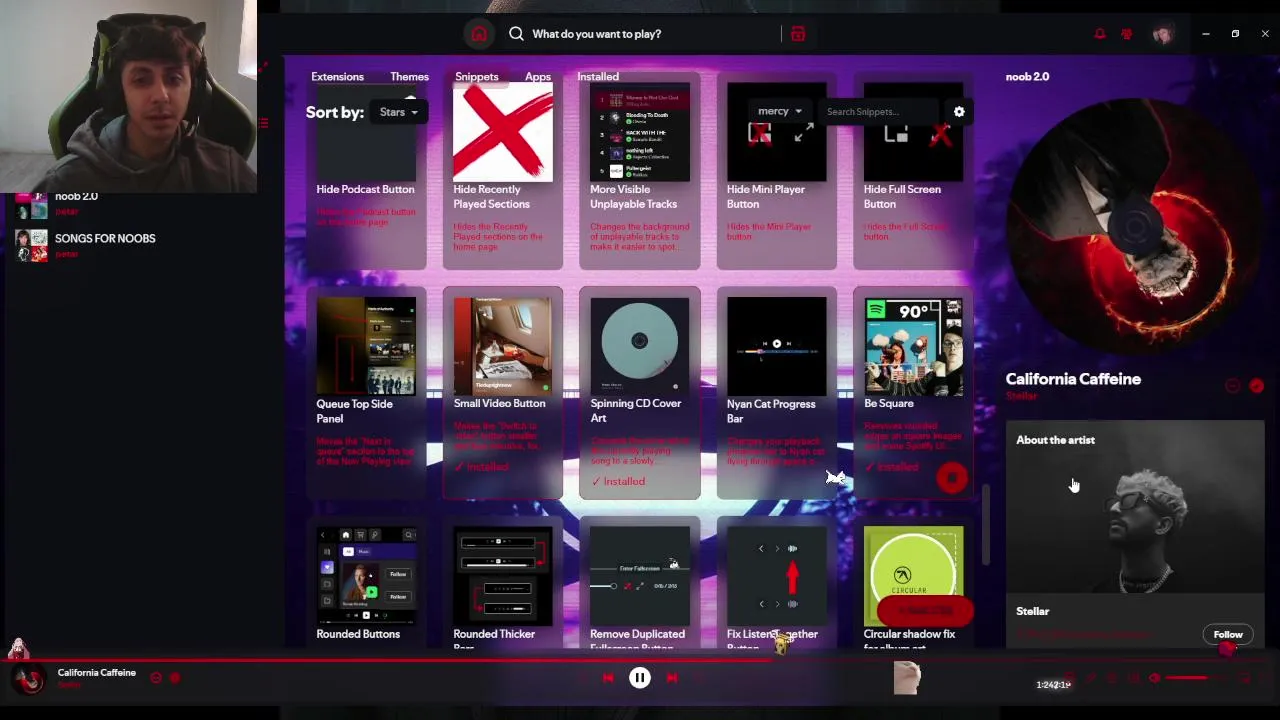
Task: Open the Sort by Stars dropdown
Action: pos(399,112)
